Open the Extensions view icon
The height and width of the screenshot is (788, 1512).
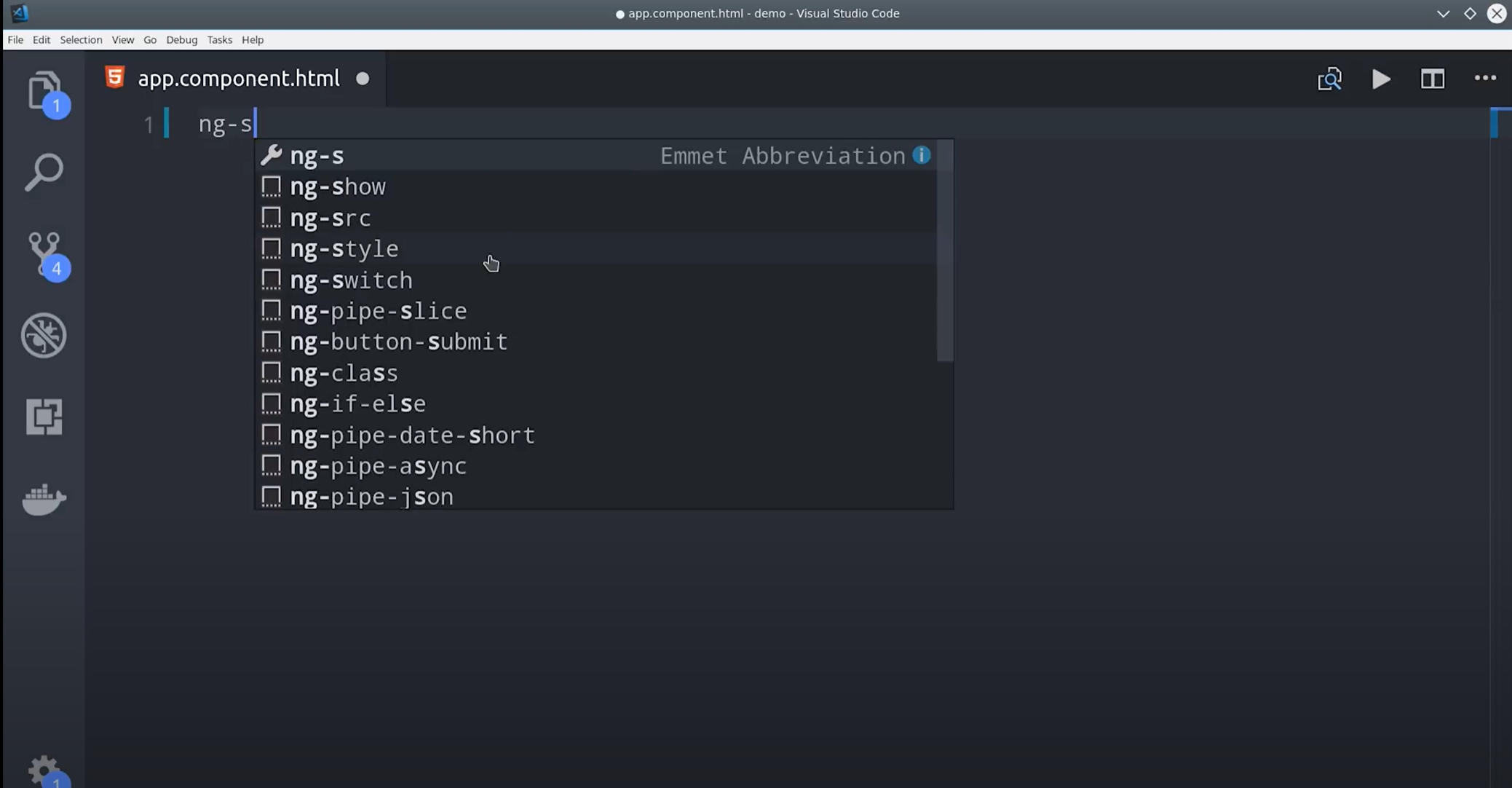coord(44,417)
